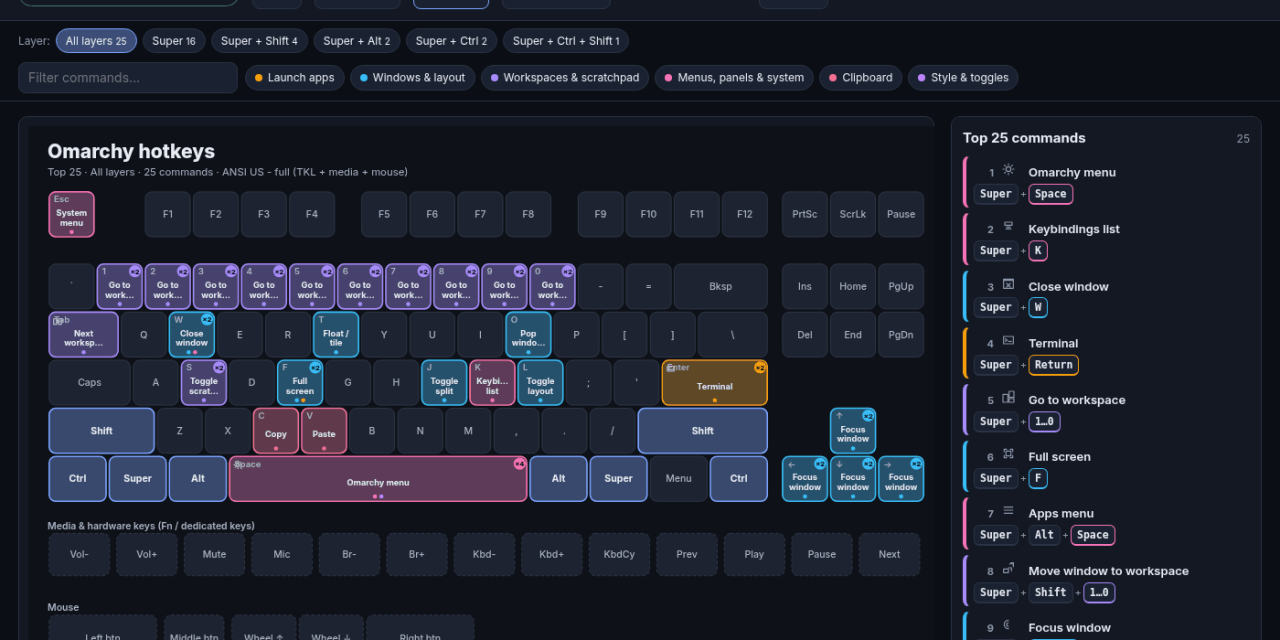
Task: Toggle the Windows & layout category filter
Action: [412, 77]
